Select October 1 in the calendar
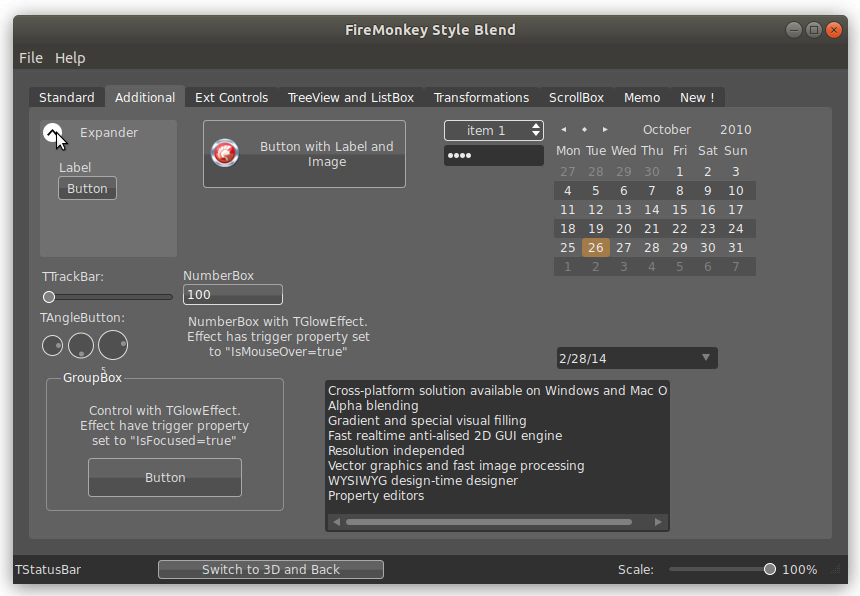The height and width of the screenshot is (596, 860). (x=680, y=172)
